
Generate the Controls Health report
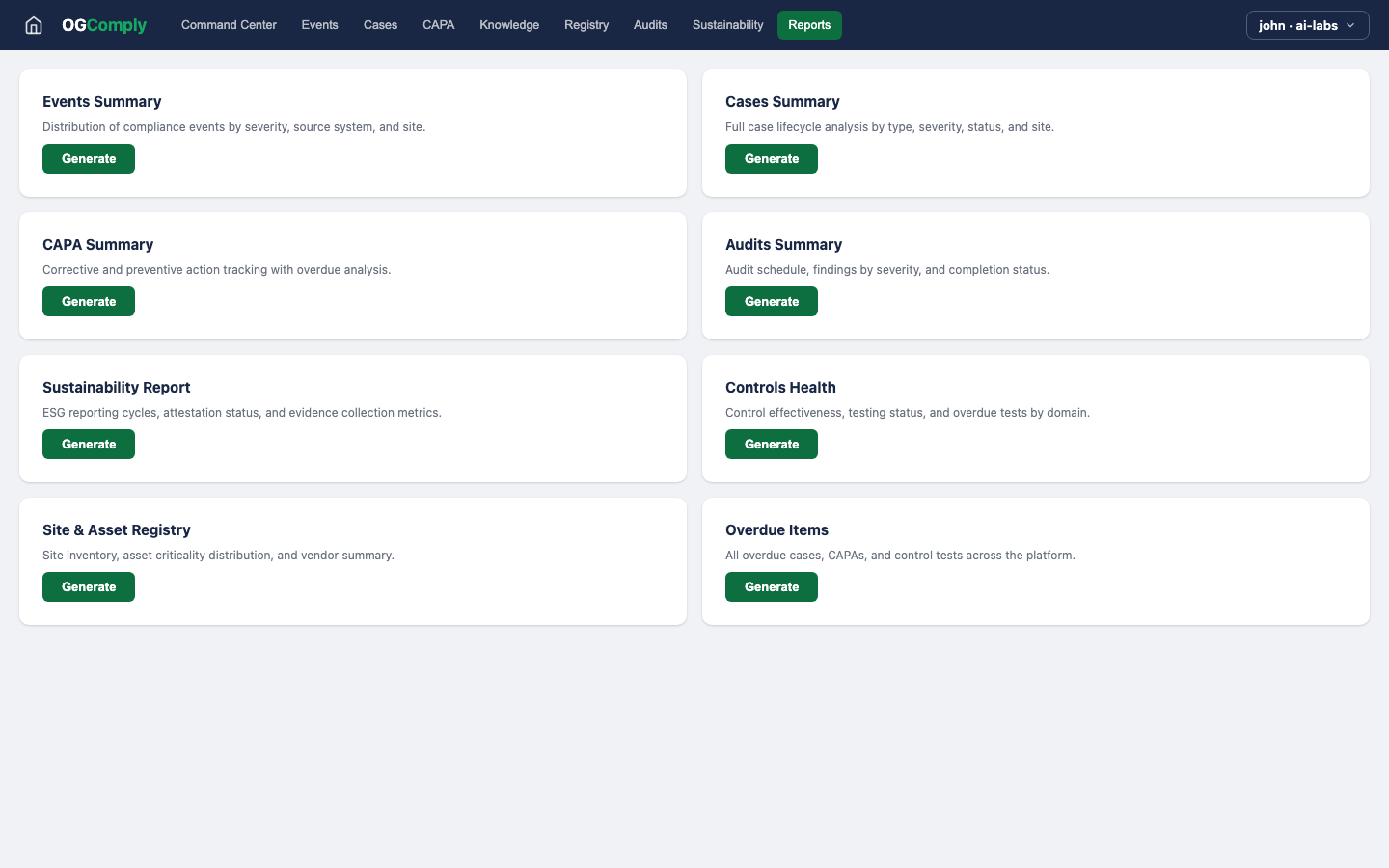(772, 445)
